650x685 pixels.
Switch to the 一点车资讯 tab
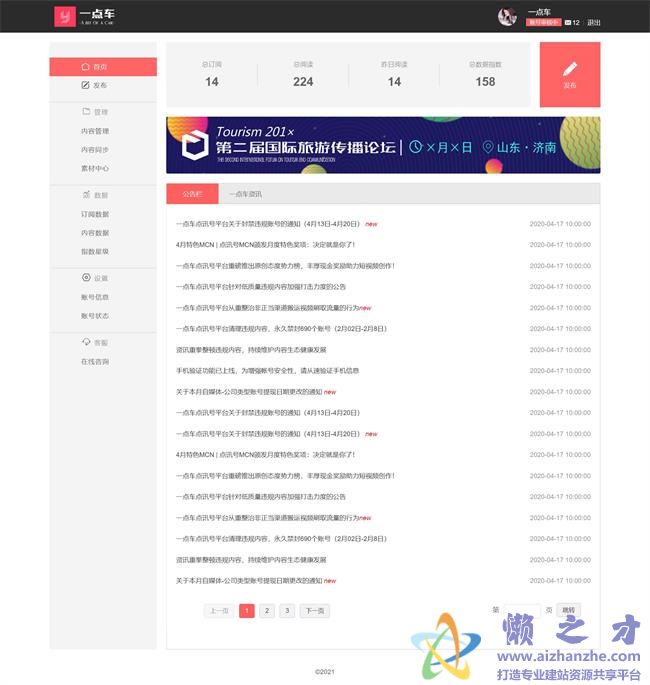click(245, 194)
